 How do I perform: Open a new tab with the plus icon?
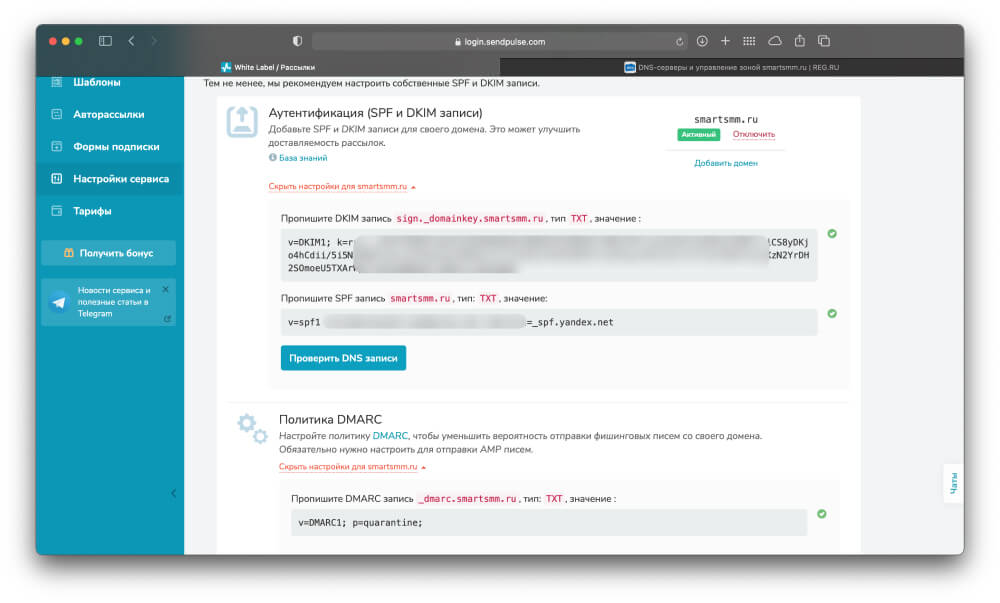(725, 41)
